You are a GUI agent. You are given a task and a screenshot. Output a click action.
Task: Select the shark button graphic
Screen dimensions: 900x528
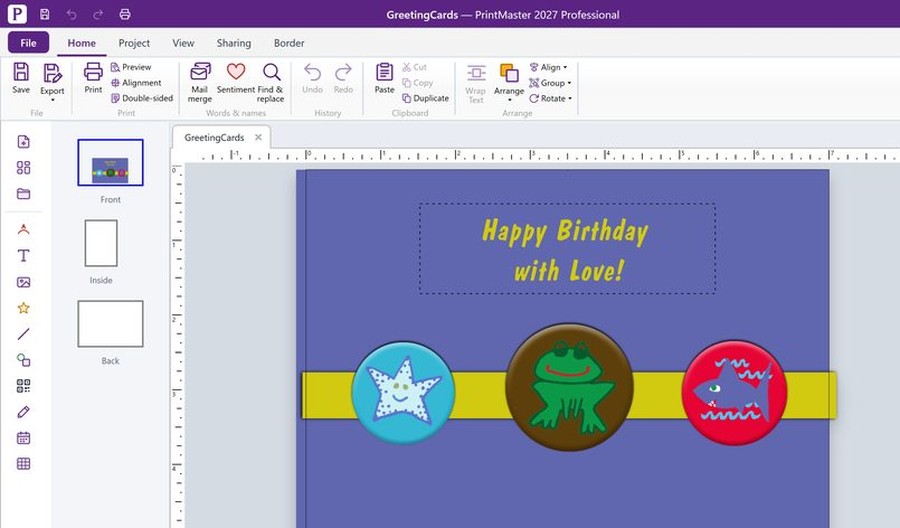click(734, 393)
